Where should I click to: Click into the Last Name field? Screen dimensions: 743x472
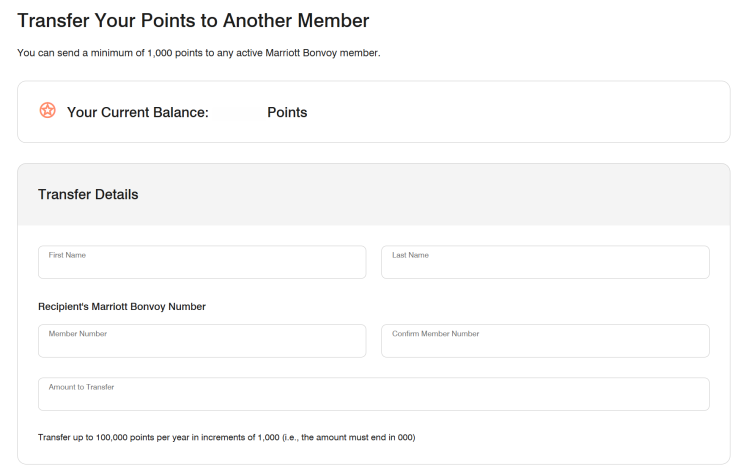tap(545, 265)
